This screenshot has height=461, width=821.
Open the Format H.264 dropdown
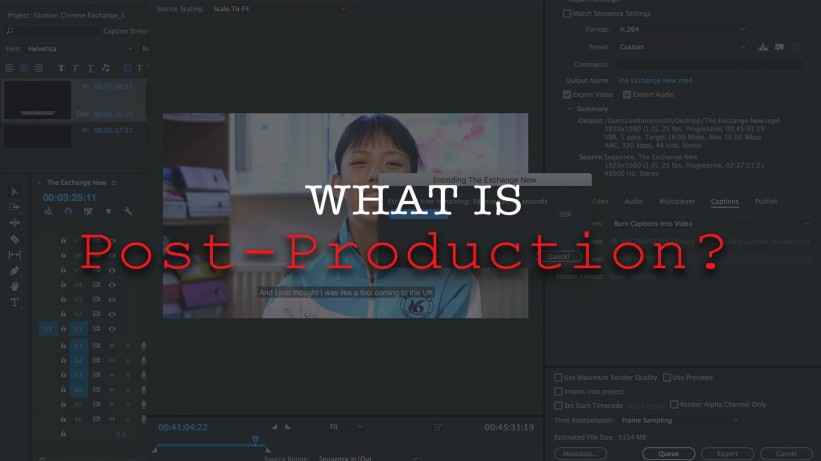[x=680, y=29]
